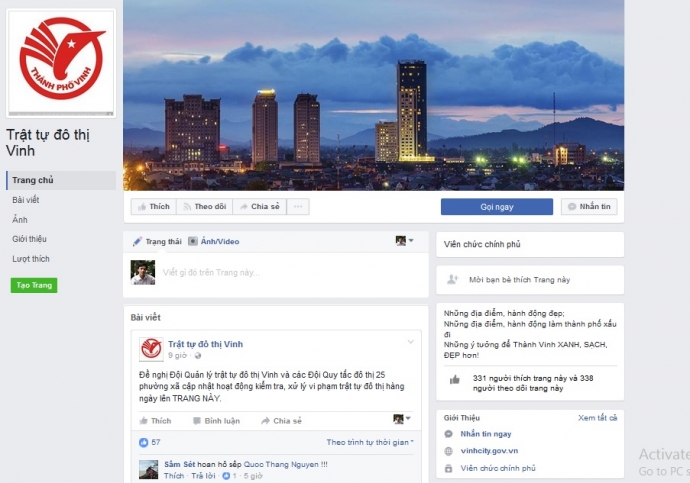Open the post options chevron dropdown
The image size is (690, 483).
410,342
